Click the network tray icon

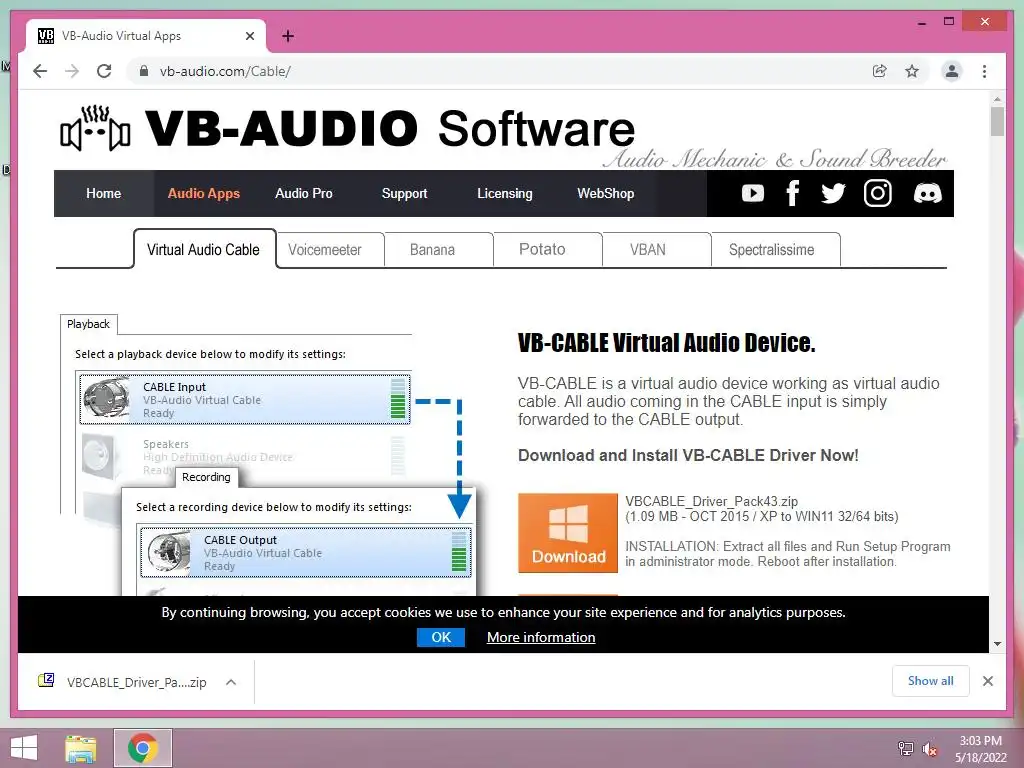click(905, 748)
